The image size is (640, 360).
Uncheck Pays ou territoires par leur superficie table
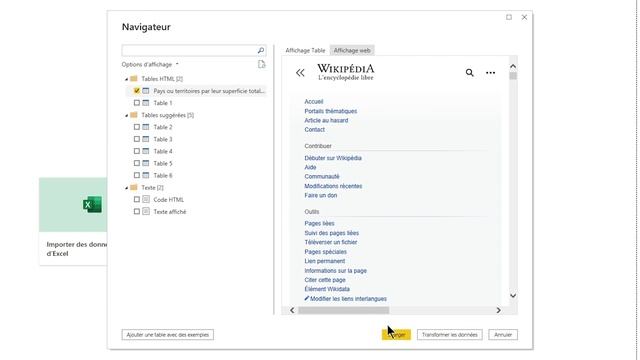[137, 91]
